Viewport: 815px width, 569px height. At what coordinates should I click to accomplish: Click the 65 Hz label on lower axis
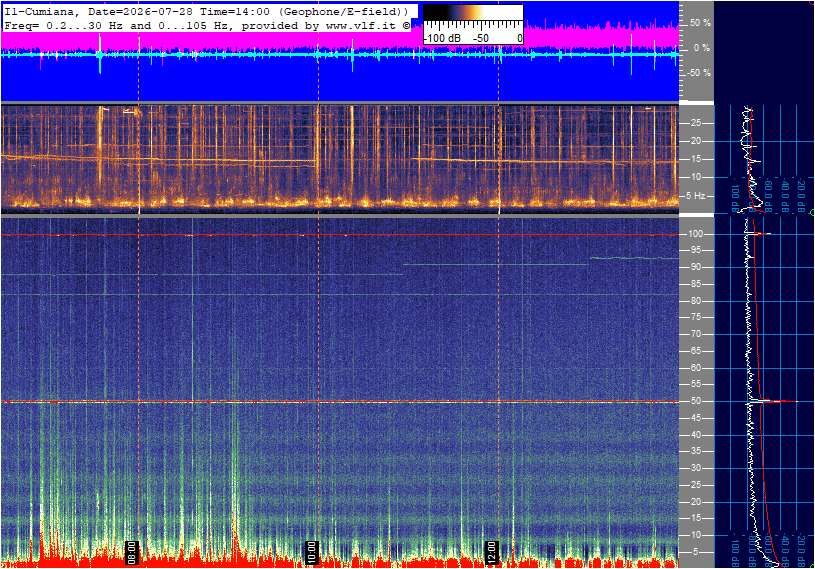point(696,351)
